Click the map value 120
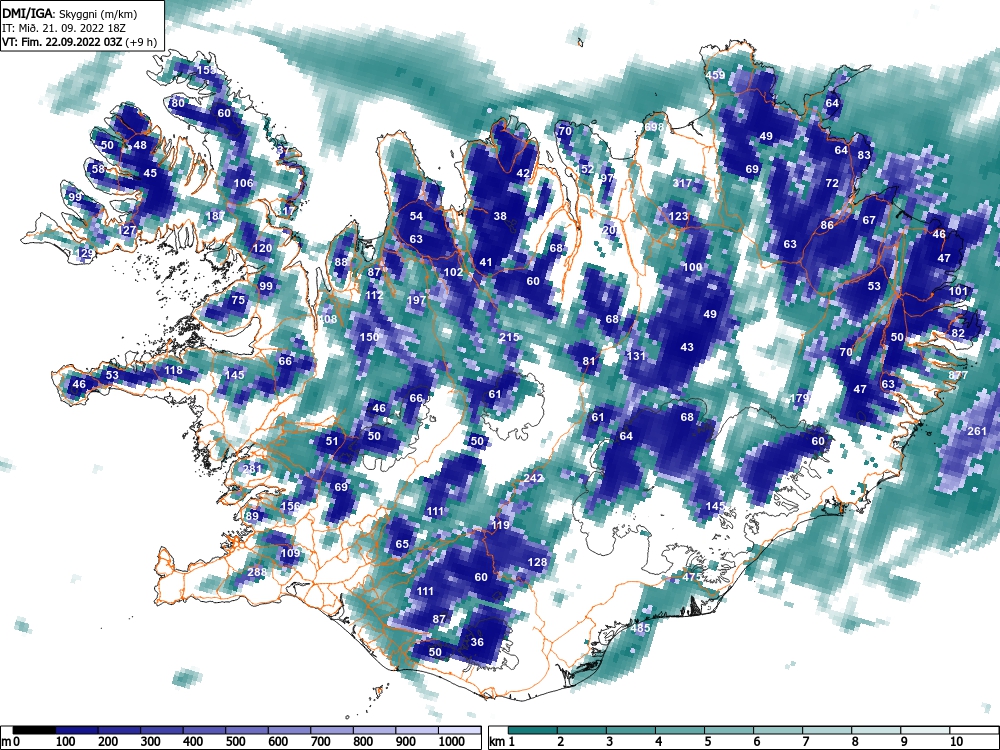This screenshot has width=1000, height=750. (x=263, y=248)
